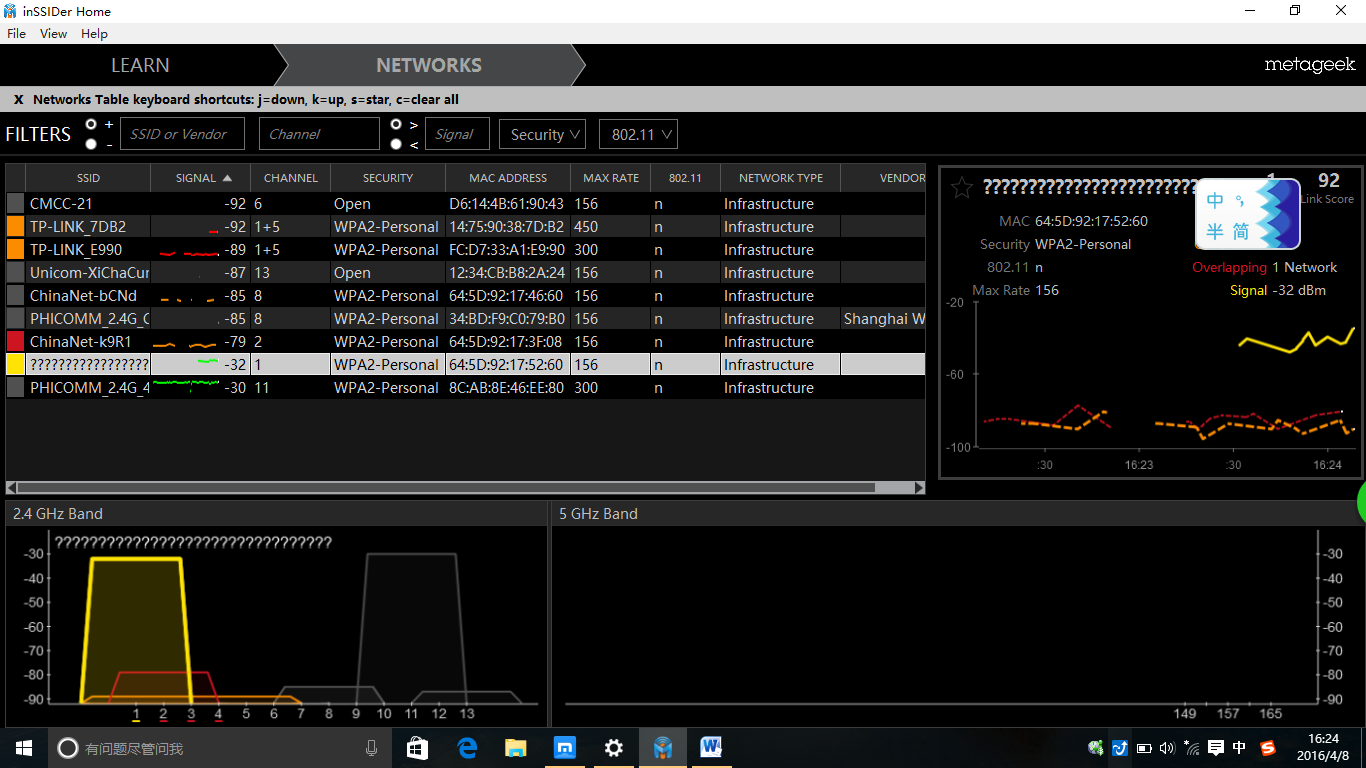Click inSSIDer taskbar icon

click(663, 748)
